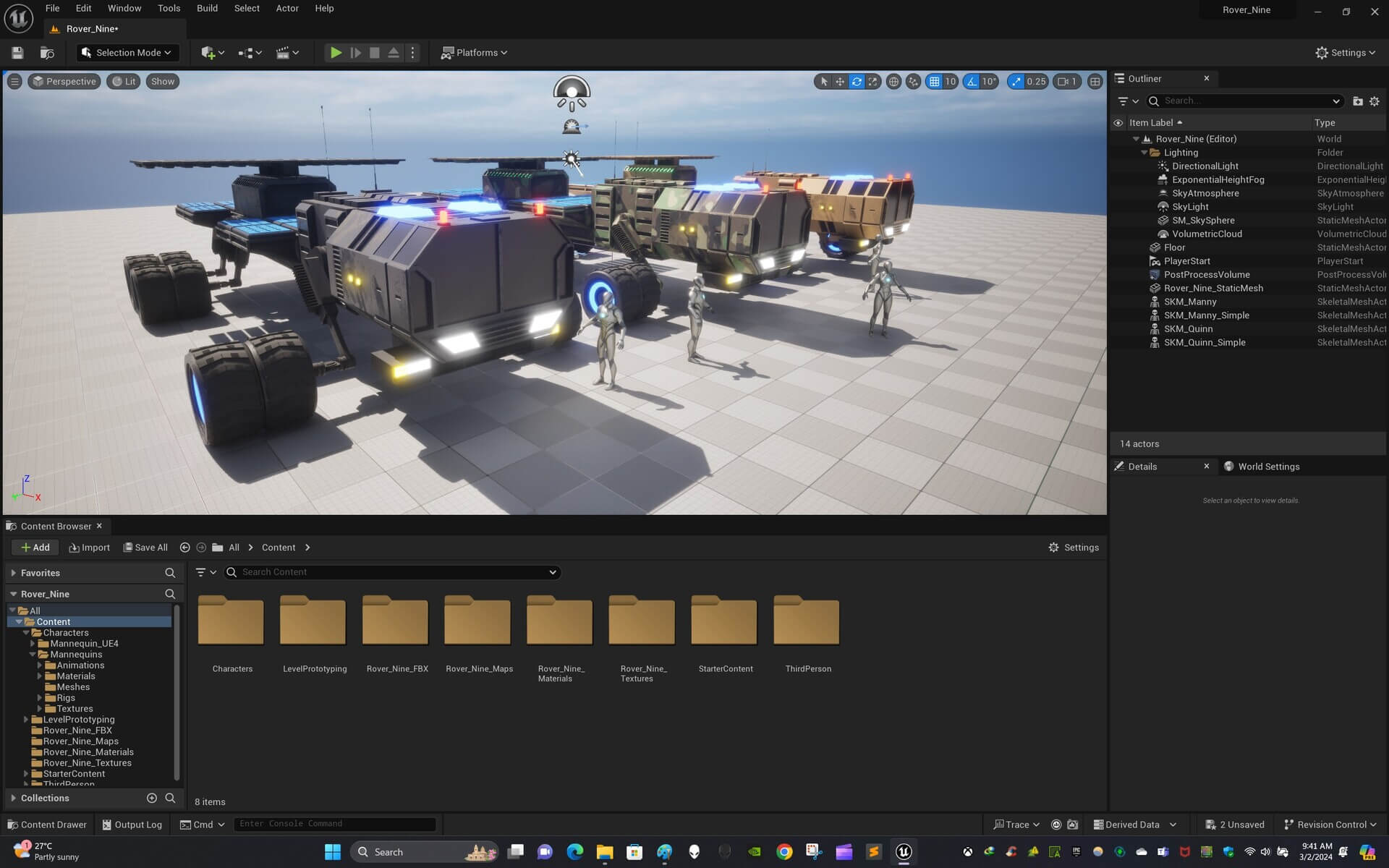The image size is (1389, 868).
Task: Click the Play in Editor button
Action: [336, 53]
